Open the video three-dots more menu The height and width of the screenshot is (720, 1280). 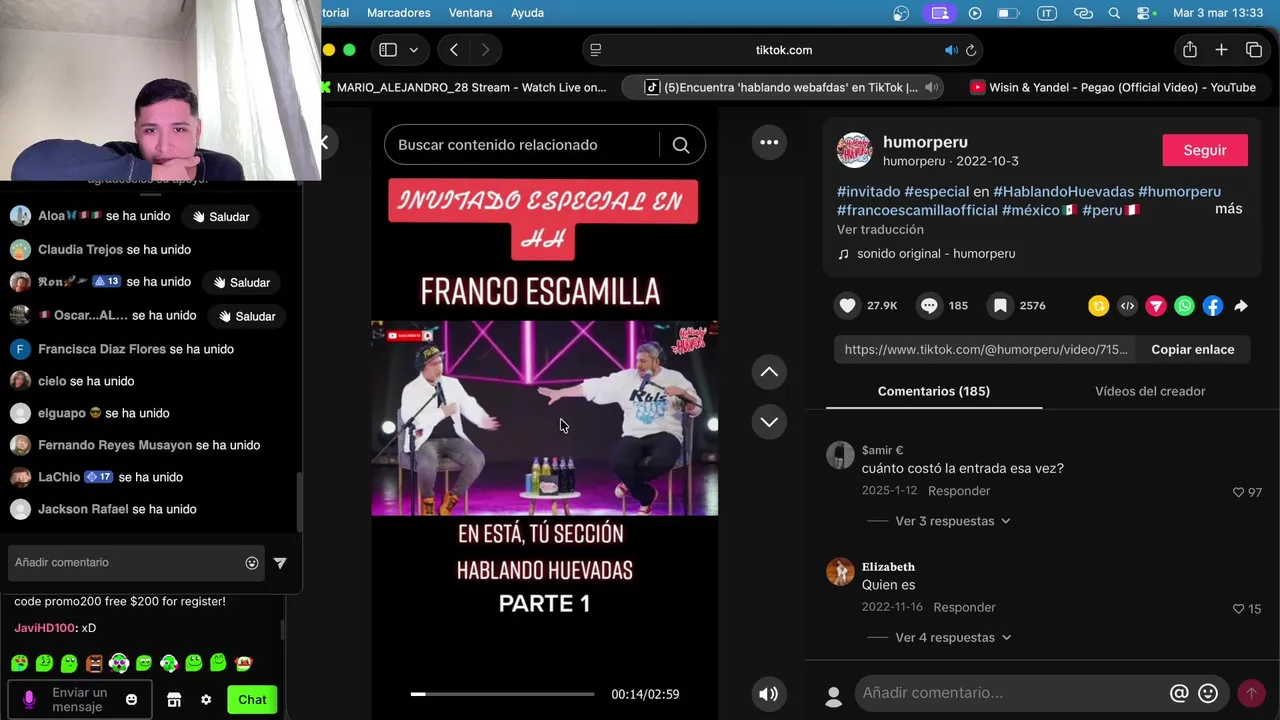tap(769, 142)
